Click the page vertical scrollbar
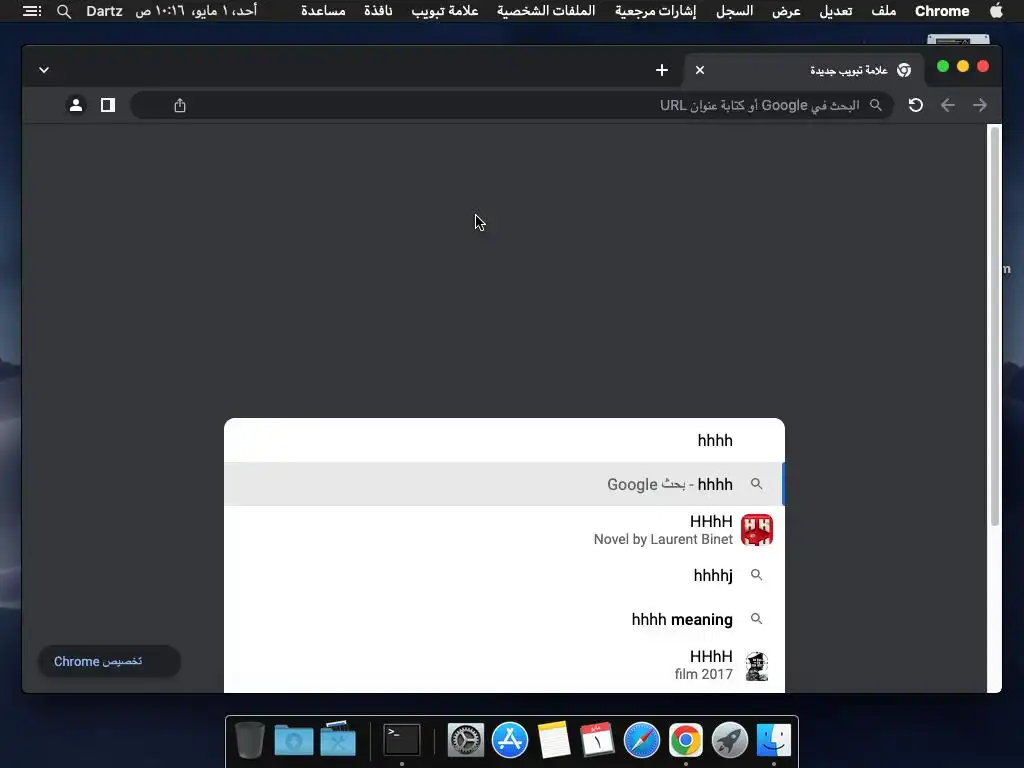 pyautogui.click(x=995, y=327)
